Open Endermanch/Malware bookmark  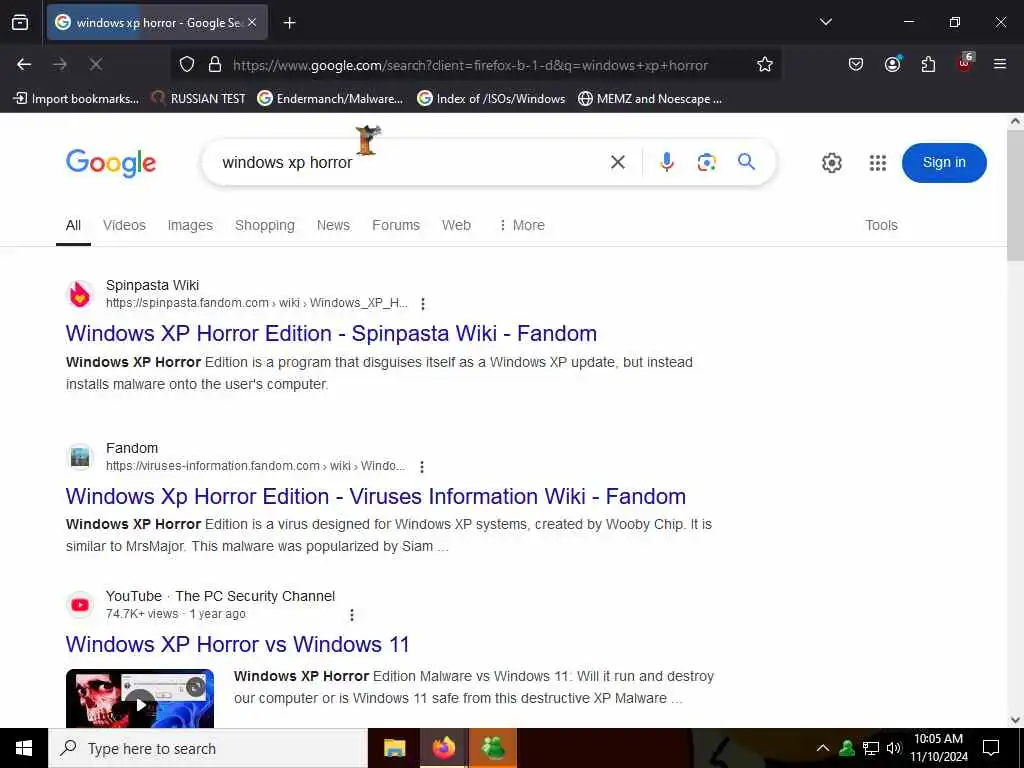[330, 99]
